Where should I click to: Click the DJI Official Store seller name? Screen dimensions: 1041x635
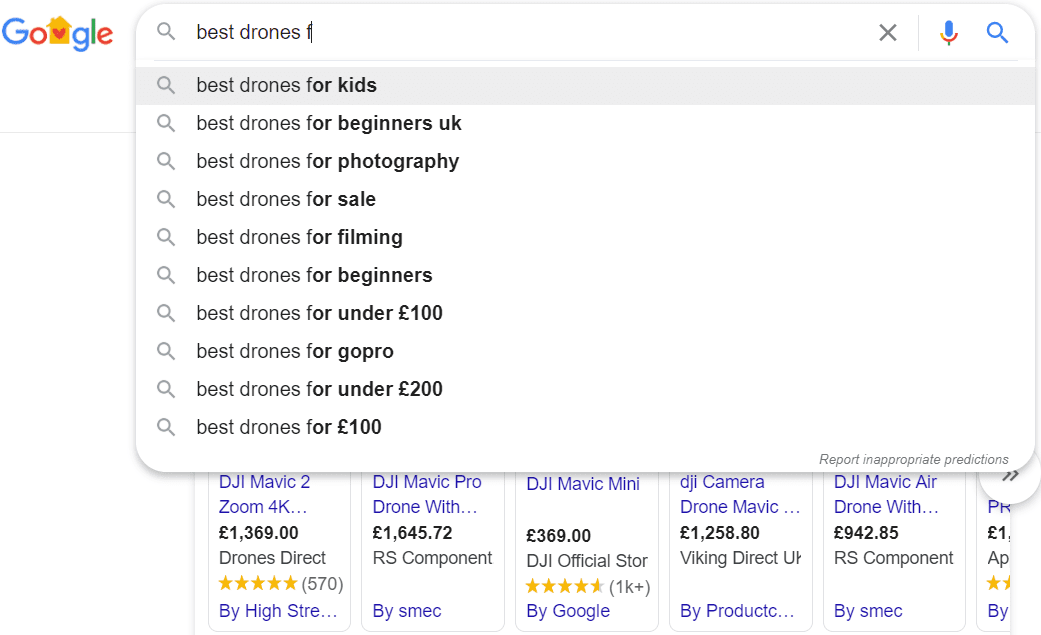coord(587,561)
